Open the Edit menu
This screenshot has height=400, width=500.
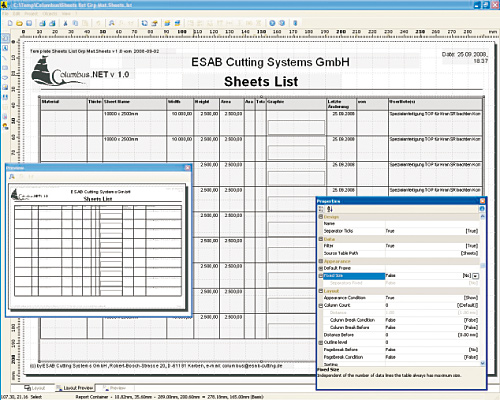(x=16, y=14)
